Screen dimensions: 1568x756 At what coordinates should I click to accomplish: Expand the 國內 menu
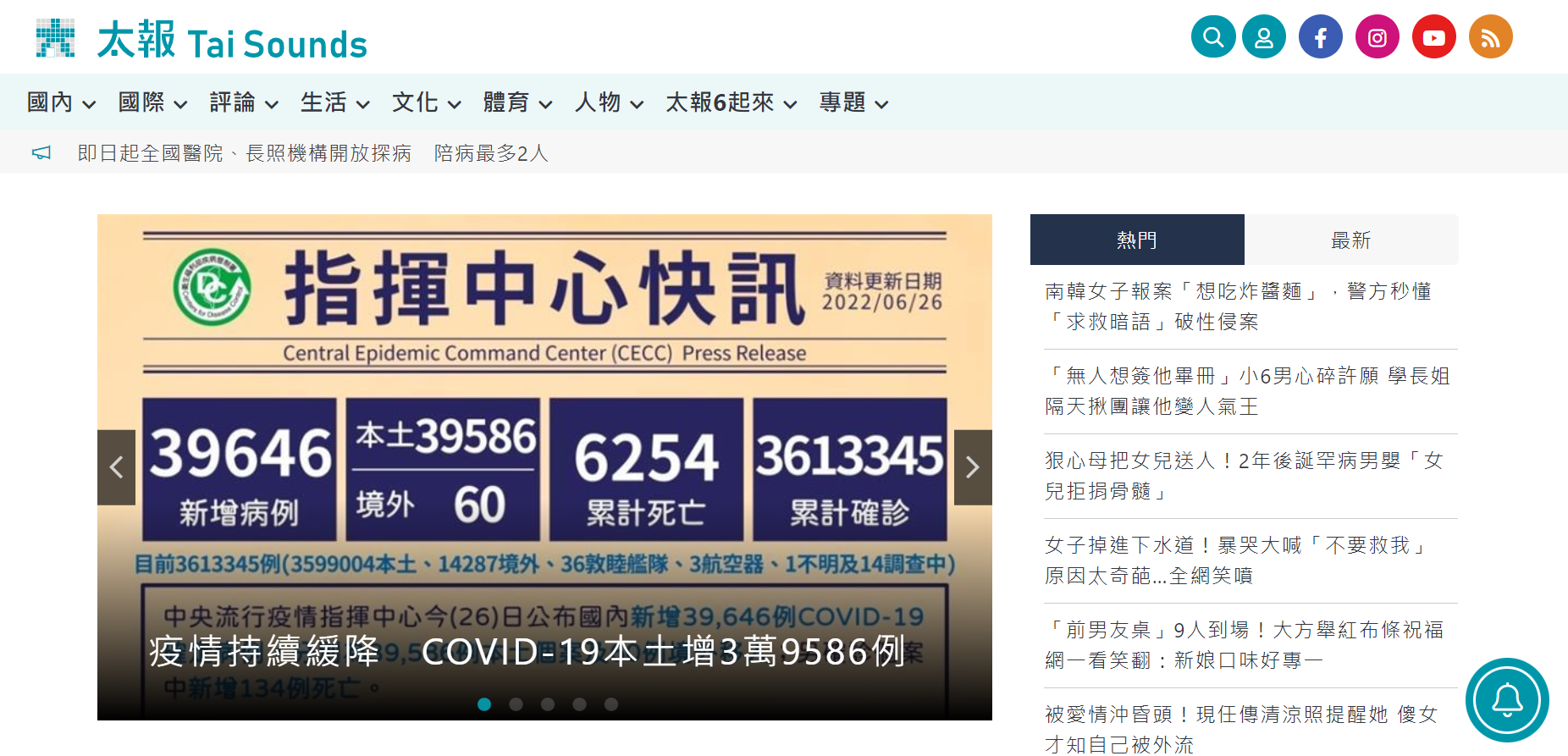(x=61, y=102)
